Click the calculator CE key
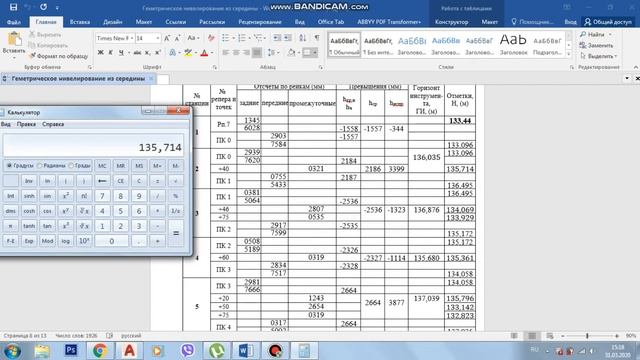 120,181
